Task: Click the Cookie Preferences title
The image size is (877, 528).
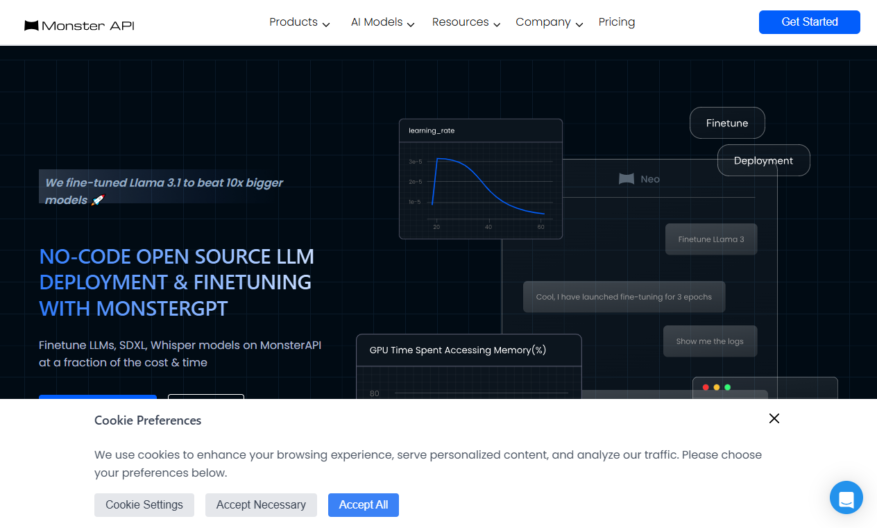Action: pos(148,421)
